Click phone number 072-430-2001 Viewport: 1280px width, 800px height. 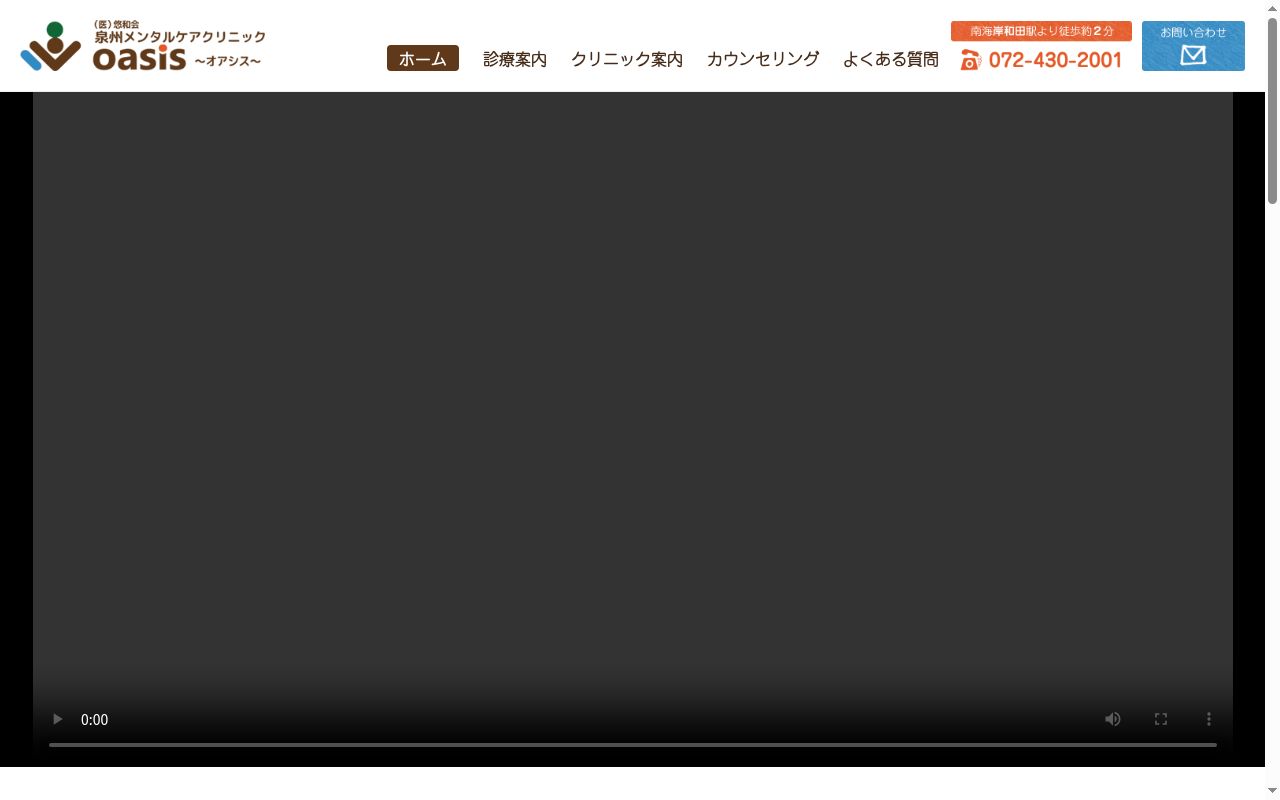click(1041, 60)
